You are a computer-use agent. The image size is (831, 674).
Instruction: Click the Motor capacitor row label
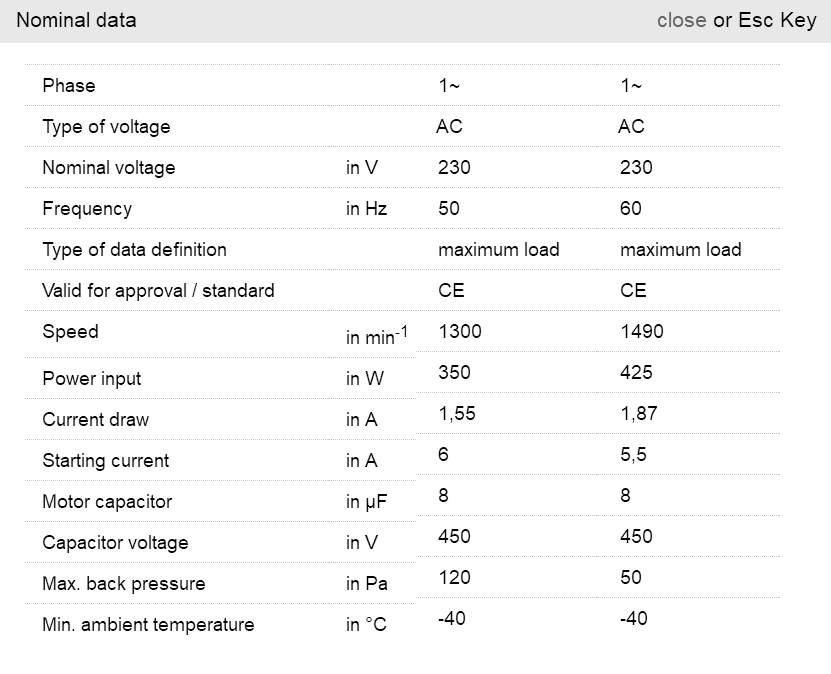[107, 502]
